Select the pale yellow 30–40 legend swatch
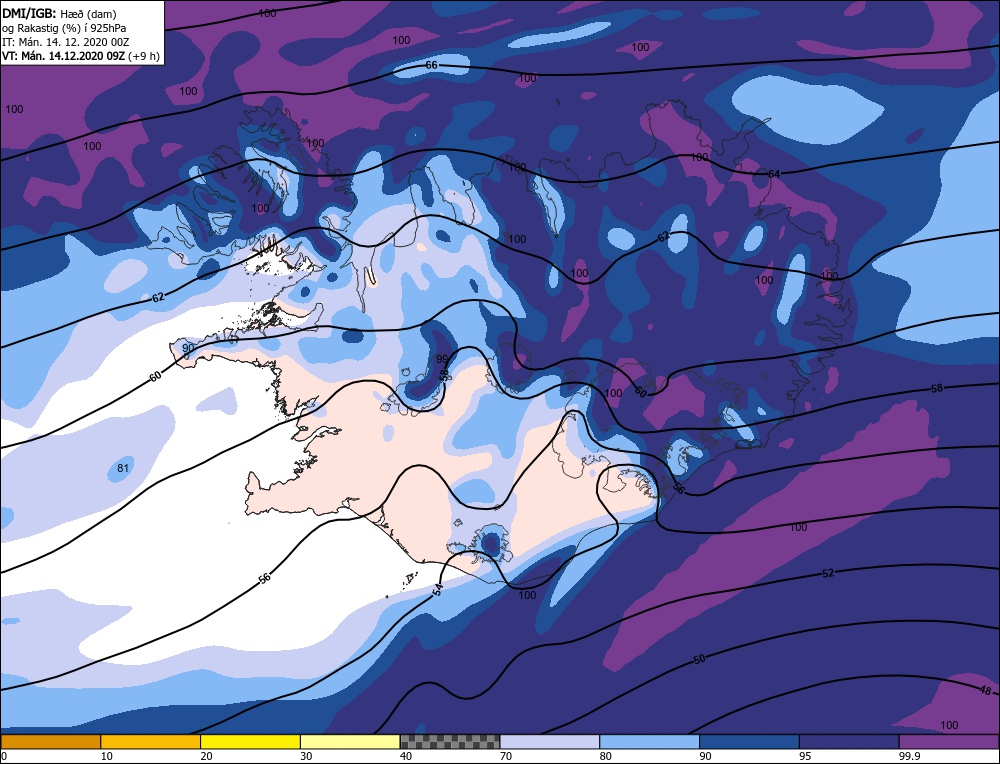Image resolution: width=1000 pixels, height=764 pixels. point(350,741)
